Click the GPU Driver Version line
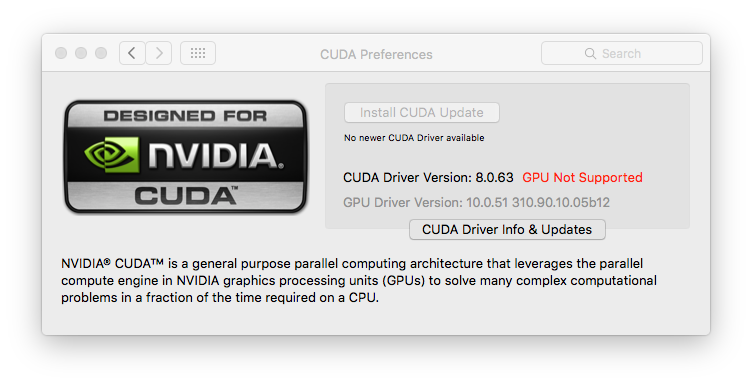This screenshot has height=385, width=752. click(x=476, y=202)
